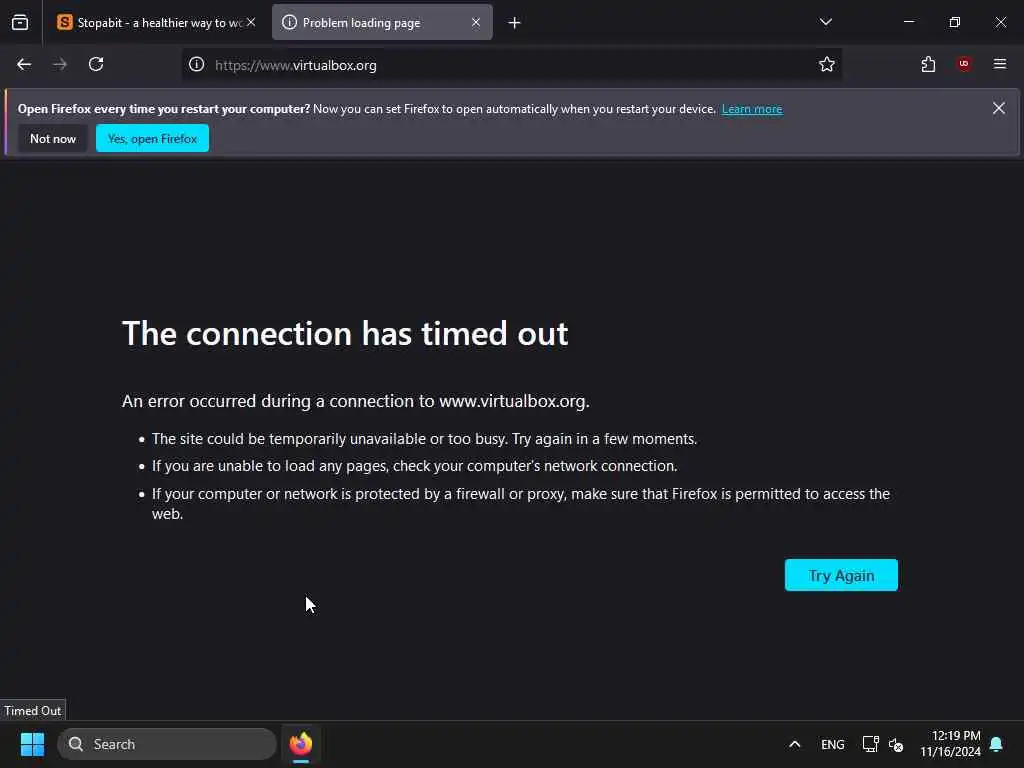Go forward with the forward arrow

60,64
